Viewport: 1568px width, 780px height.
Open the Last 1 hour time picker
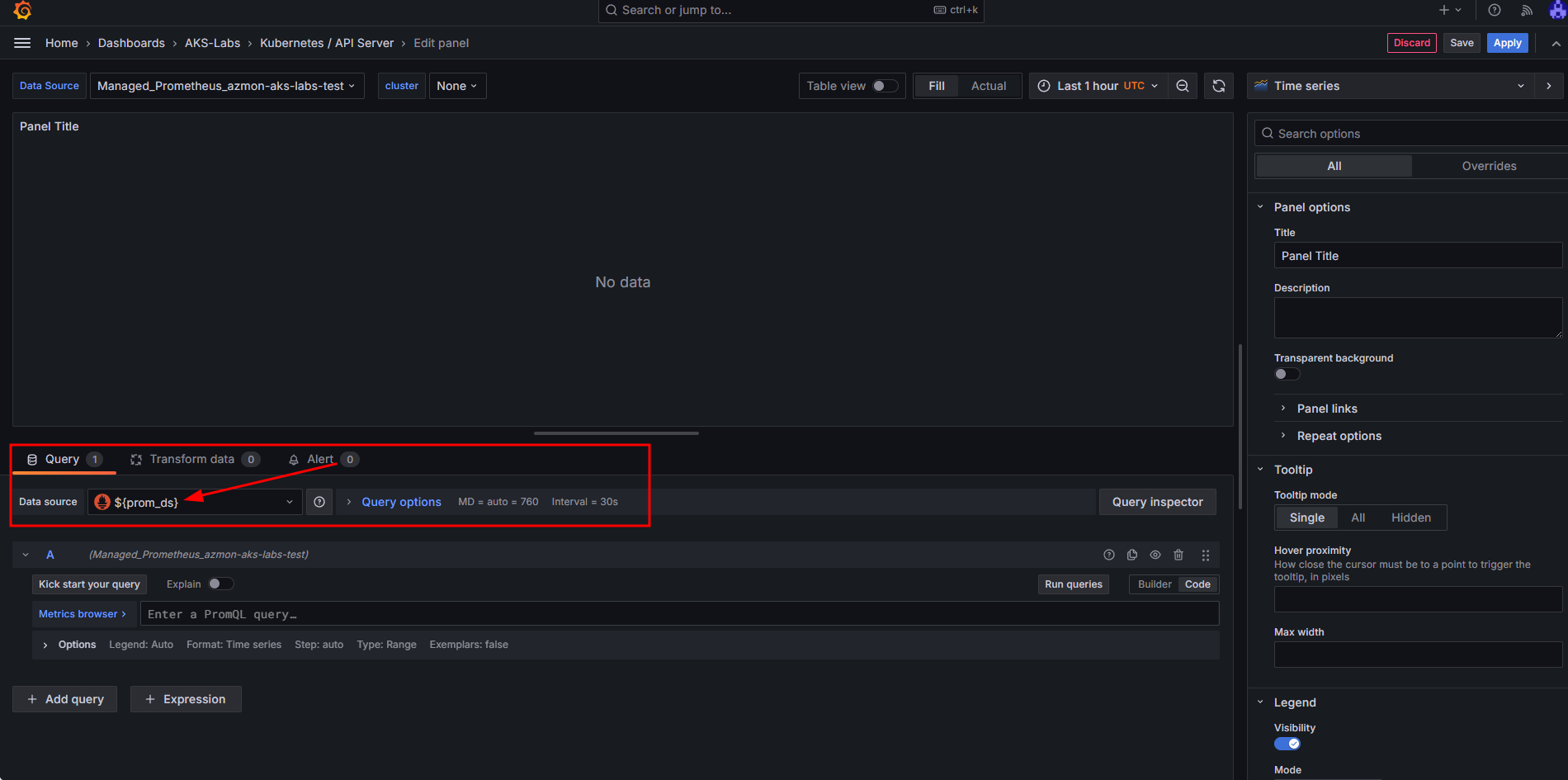(x=1098, y=86)
